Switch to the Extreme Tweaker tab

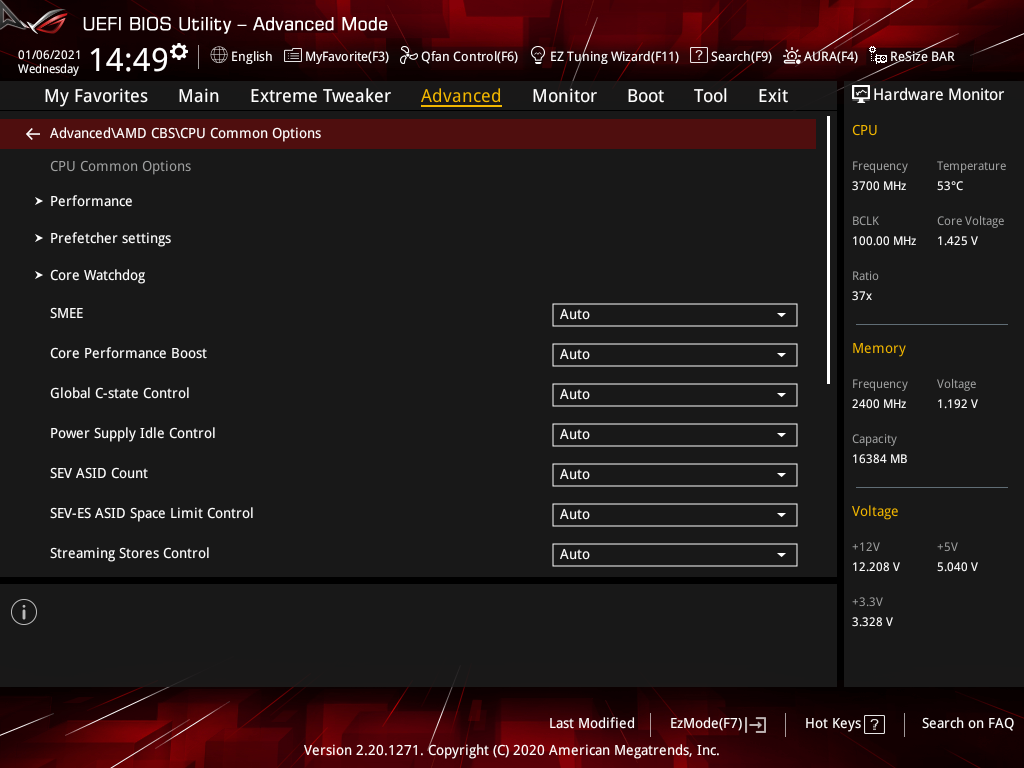(x=321, y=96)
